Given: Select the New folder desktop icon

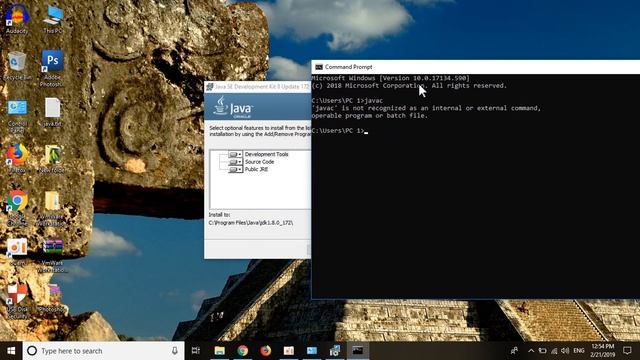Looking at the screenshot, I should point(52,158).
